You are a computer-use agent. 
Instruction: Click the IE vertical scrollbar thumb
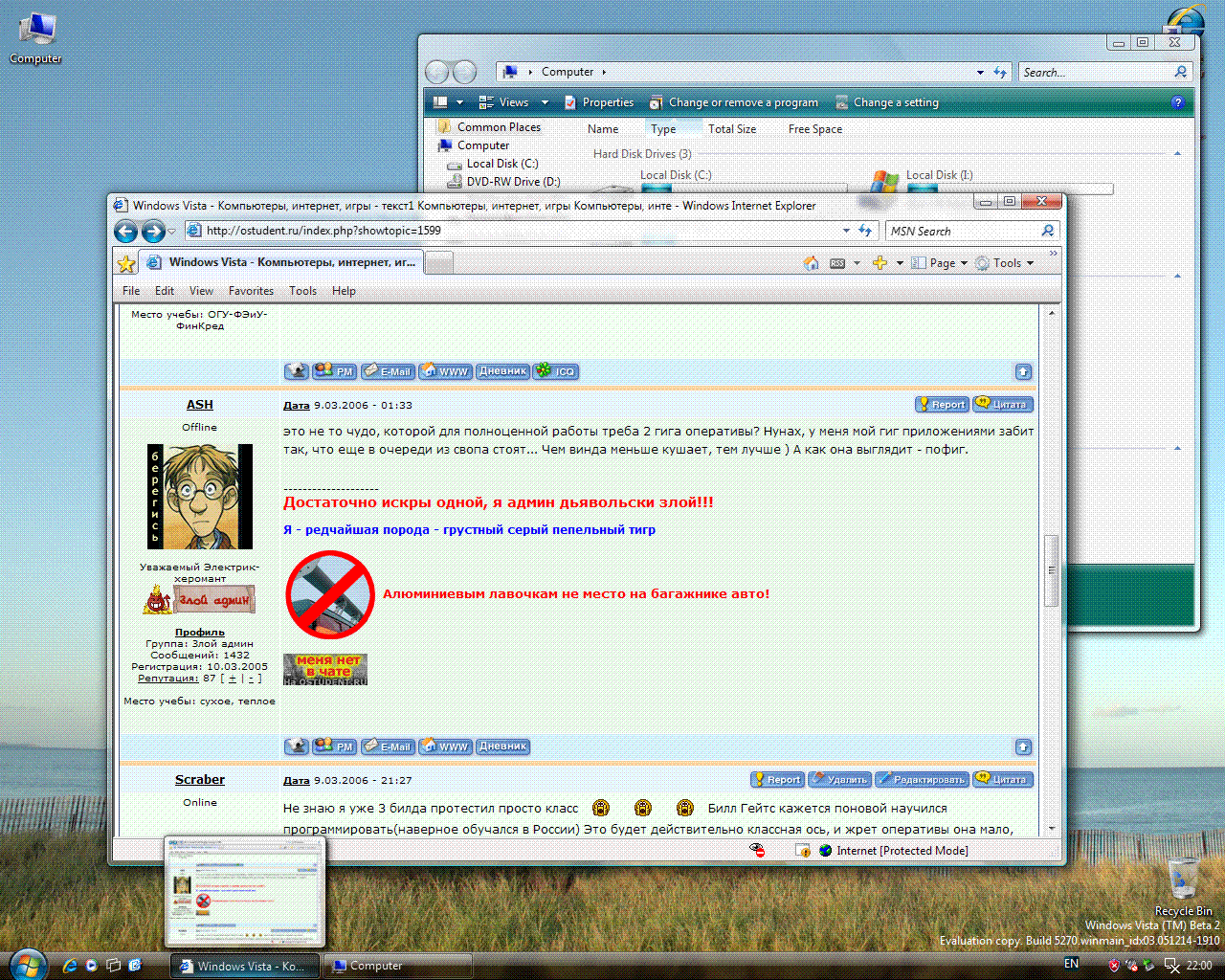pos(1052,570)
